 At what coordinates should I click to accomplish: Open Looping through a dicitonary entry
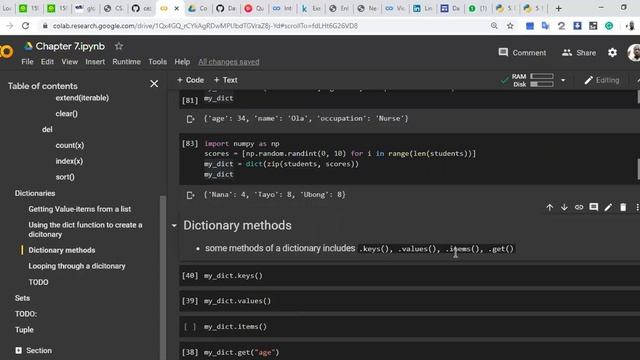pyautogui.click(x=77, y=266)
